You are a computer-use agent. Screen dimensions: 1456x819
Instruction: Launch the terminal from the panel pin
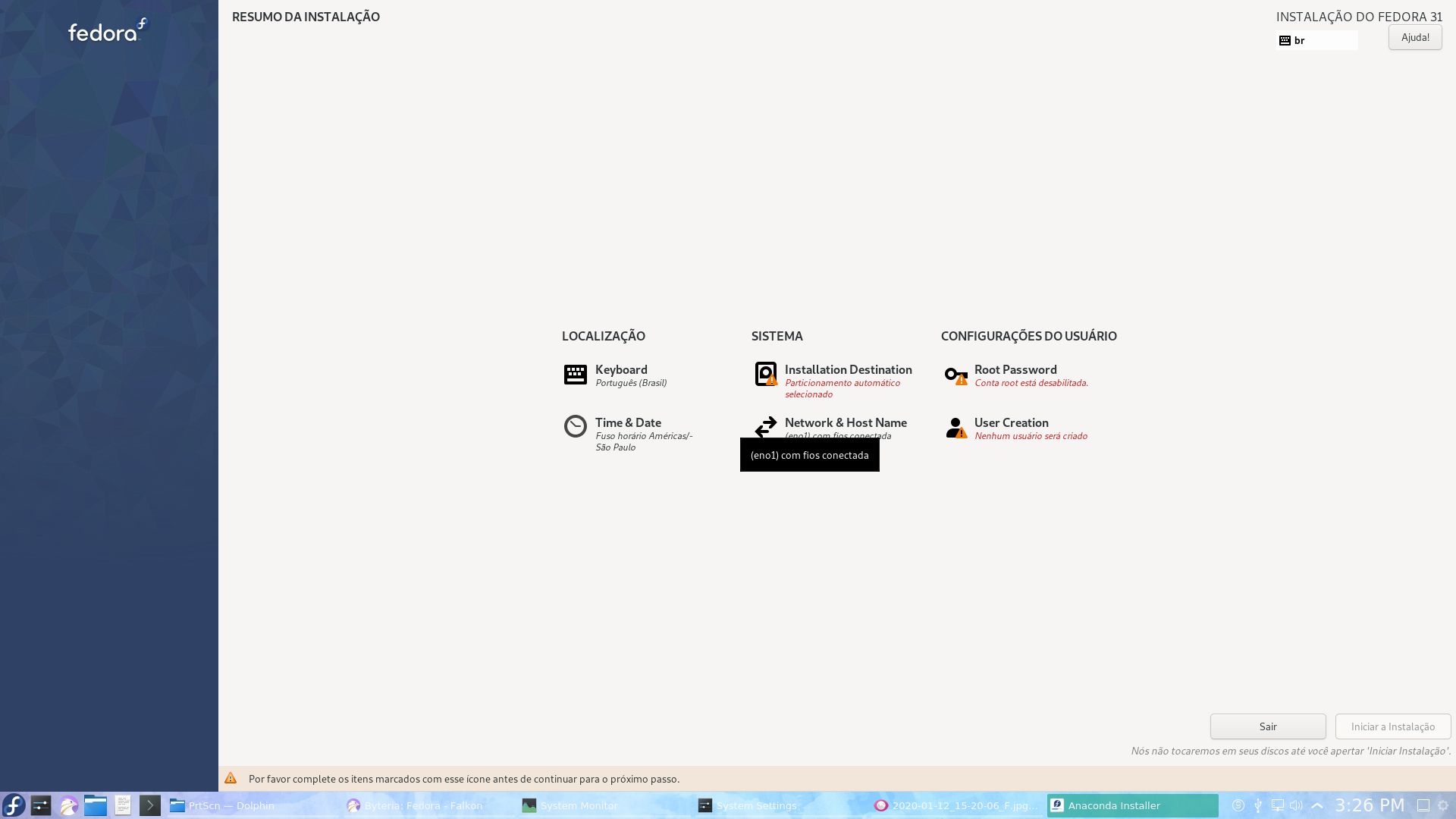point(150,805)
